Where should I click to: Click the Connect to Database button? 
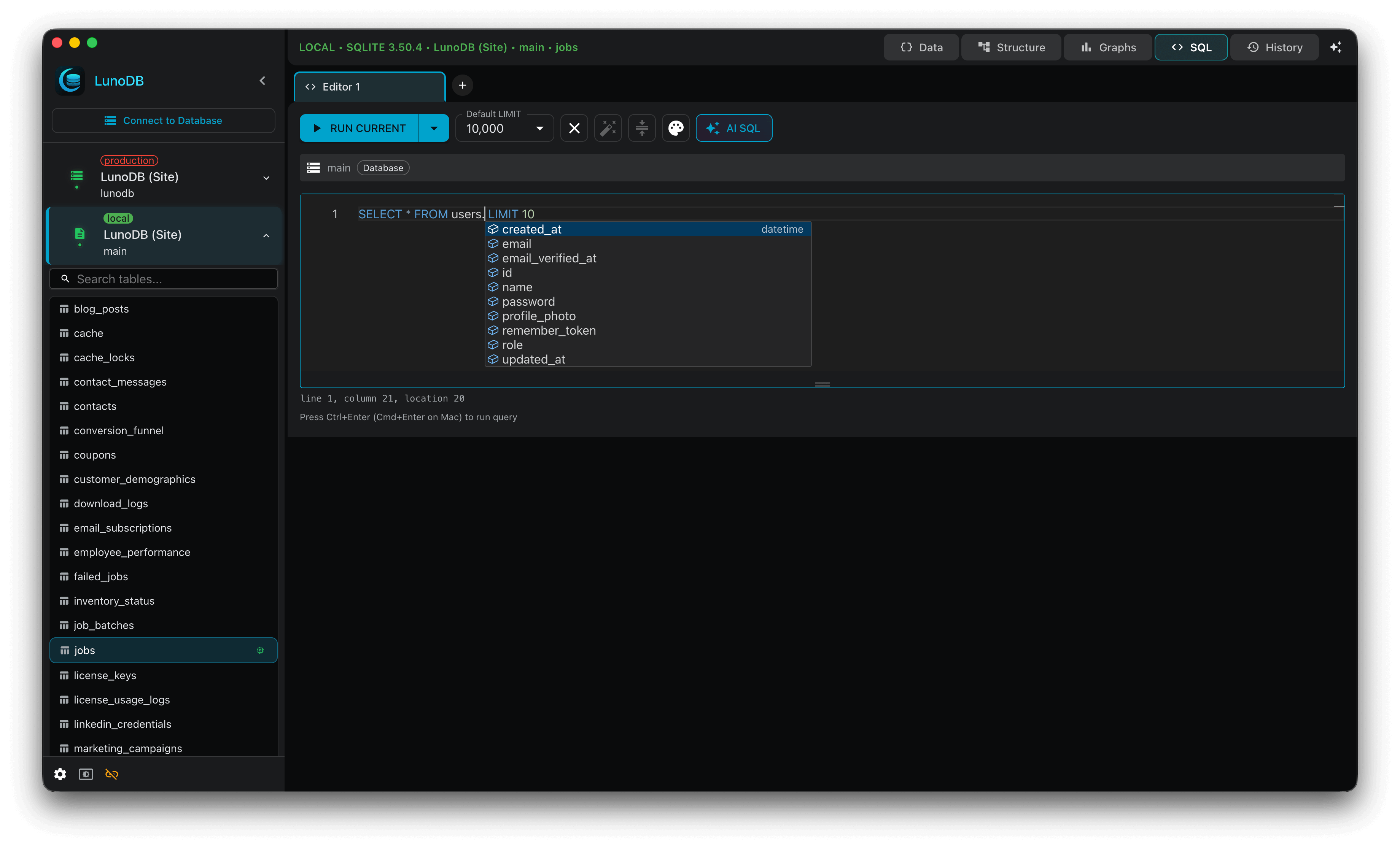[x=164, y=121]
